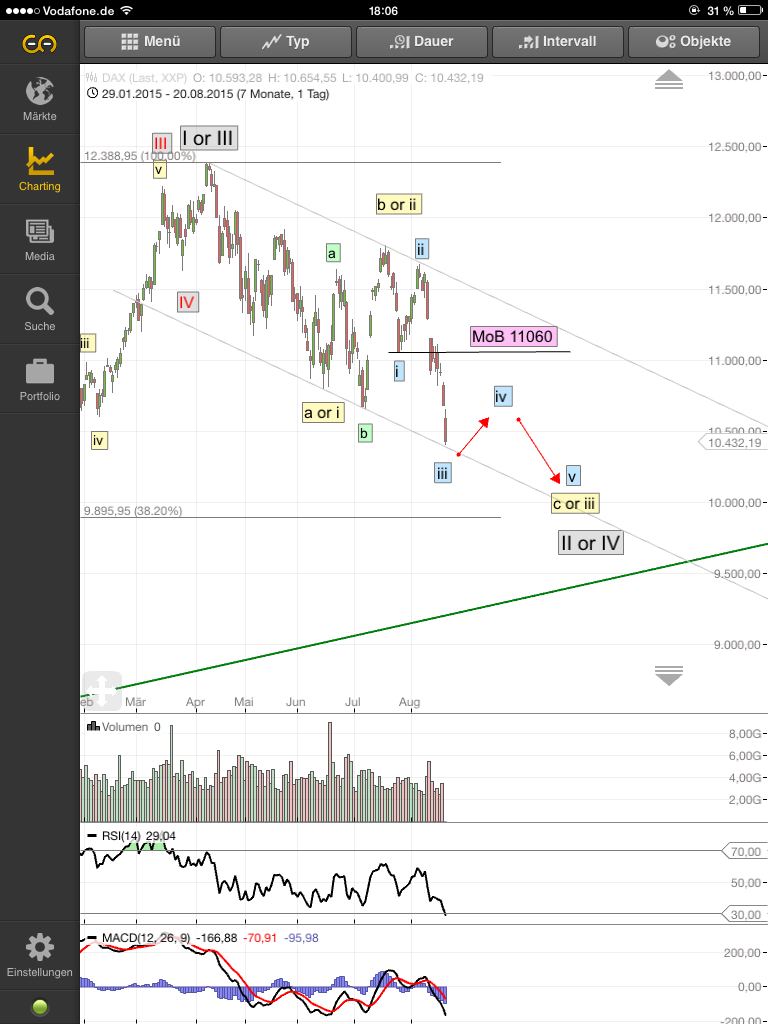Select the blue 'ii' wave label
Screen dimensions: 768x1024
click(x=421, y=249)
